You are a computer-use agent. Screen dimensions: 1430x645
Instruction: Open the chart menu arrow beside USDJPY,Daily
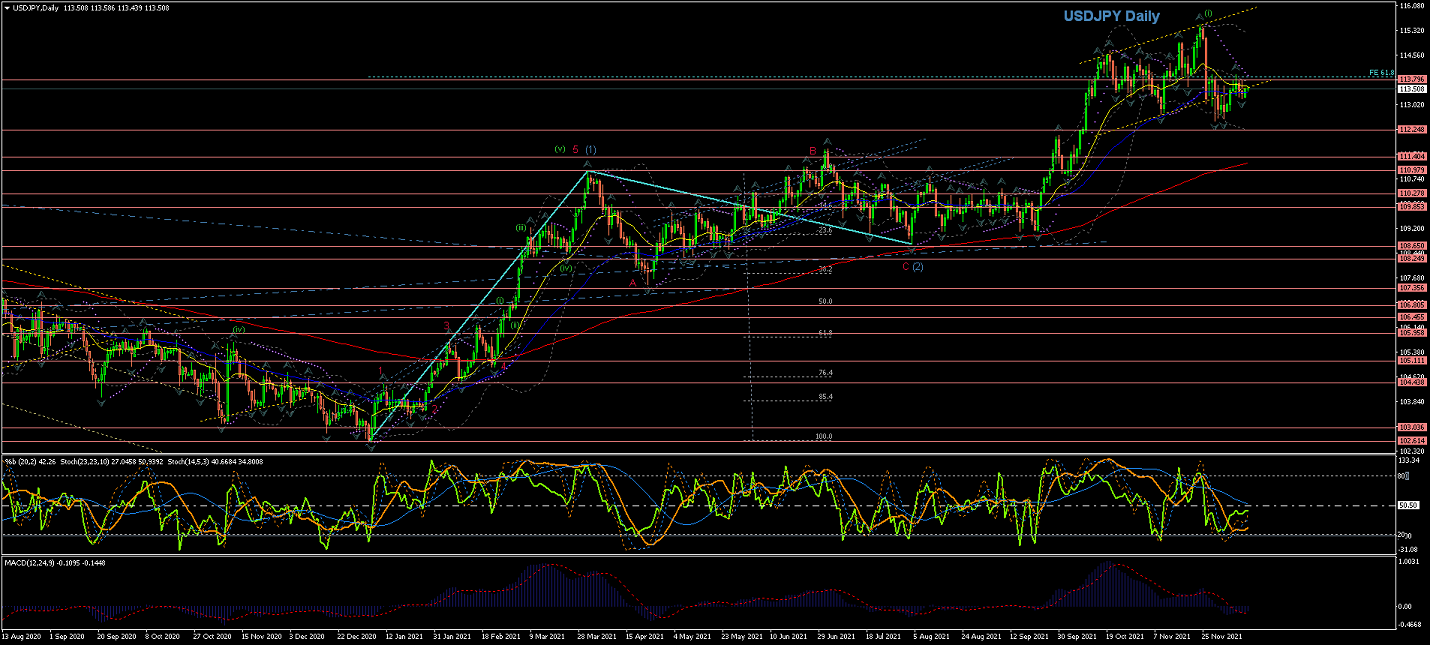[7, 7]
